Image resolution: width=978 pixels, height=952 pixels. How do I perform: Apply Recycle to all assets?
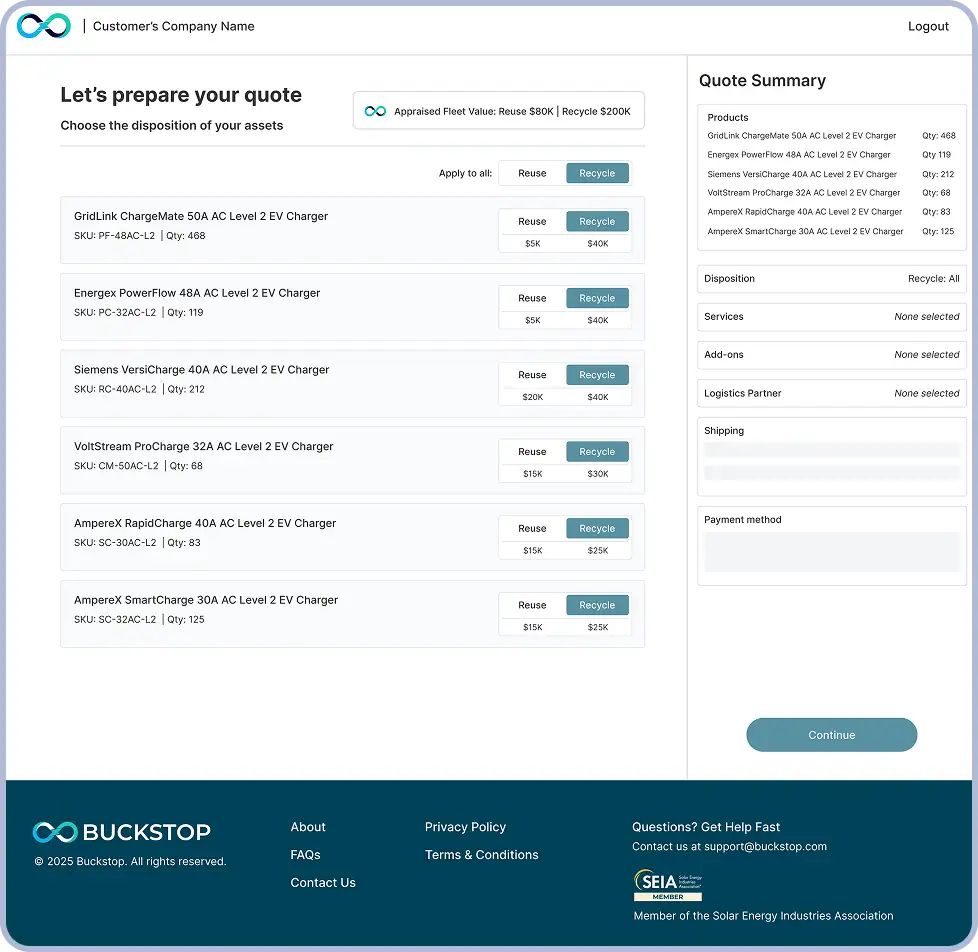coord(597,173)
